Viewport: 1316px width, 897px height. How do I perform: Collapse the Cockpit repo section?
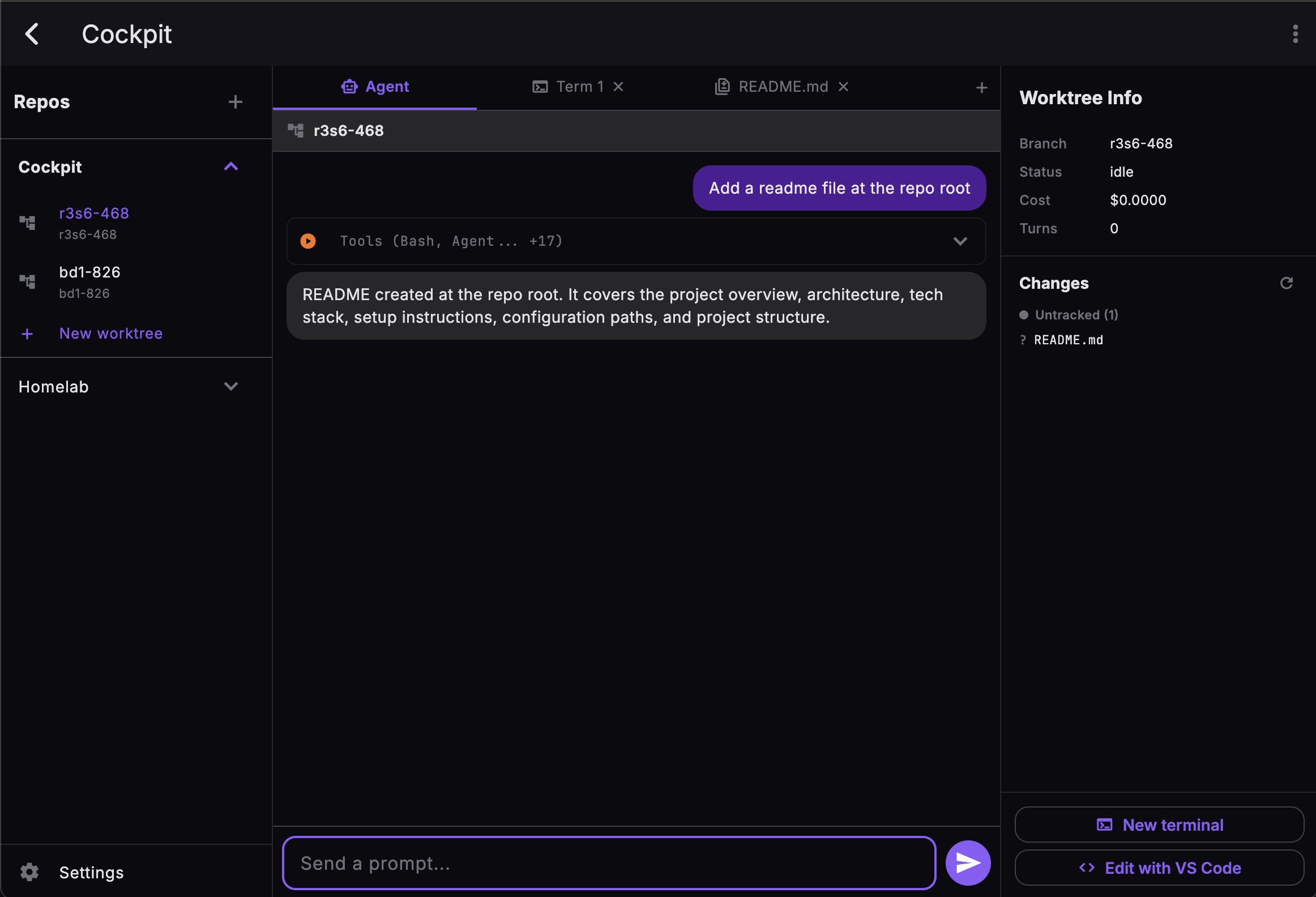[231, 167]
